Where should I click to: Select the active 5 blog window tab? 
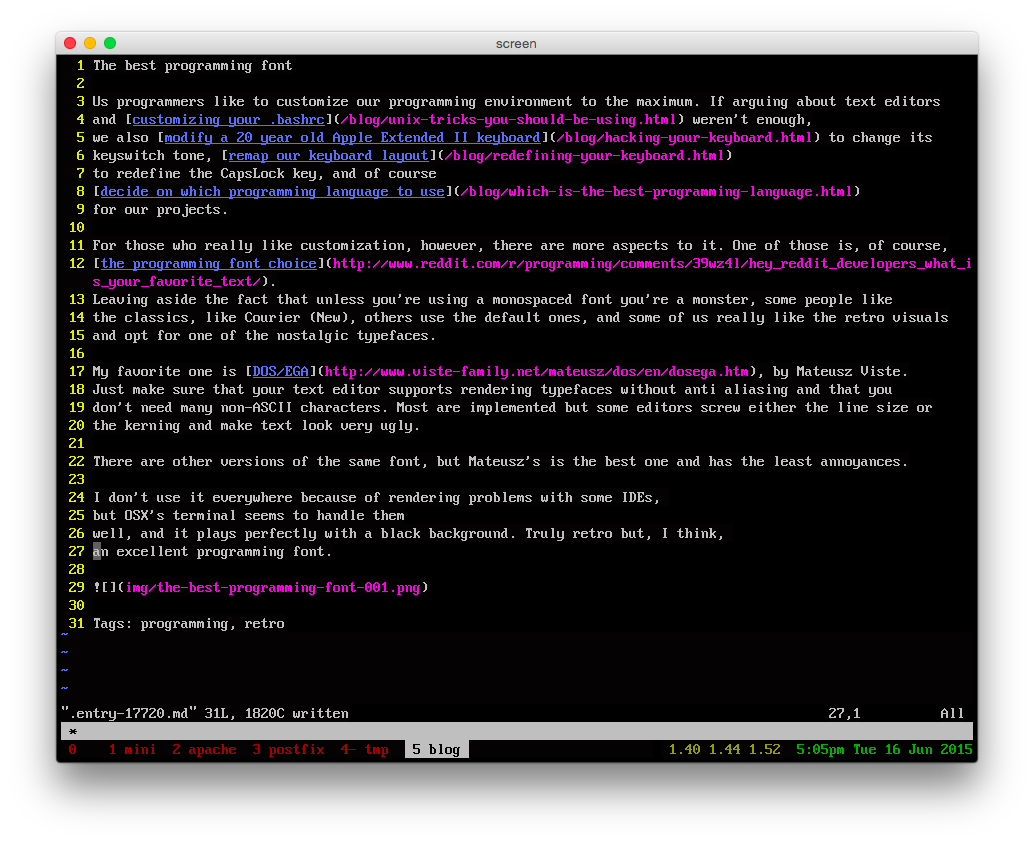tap(437, 749)
